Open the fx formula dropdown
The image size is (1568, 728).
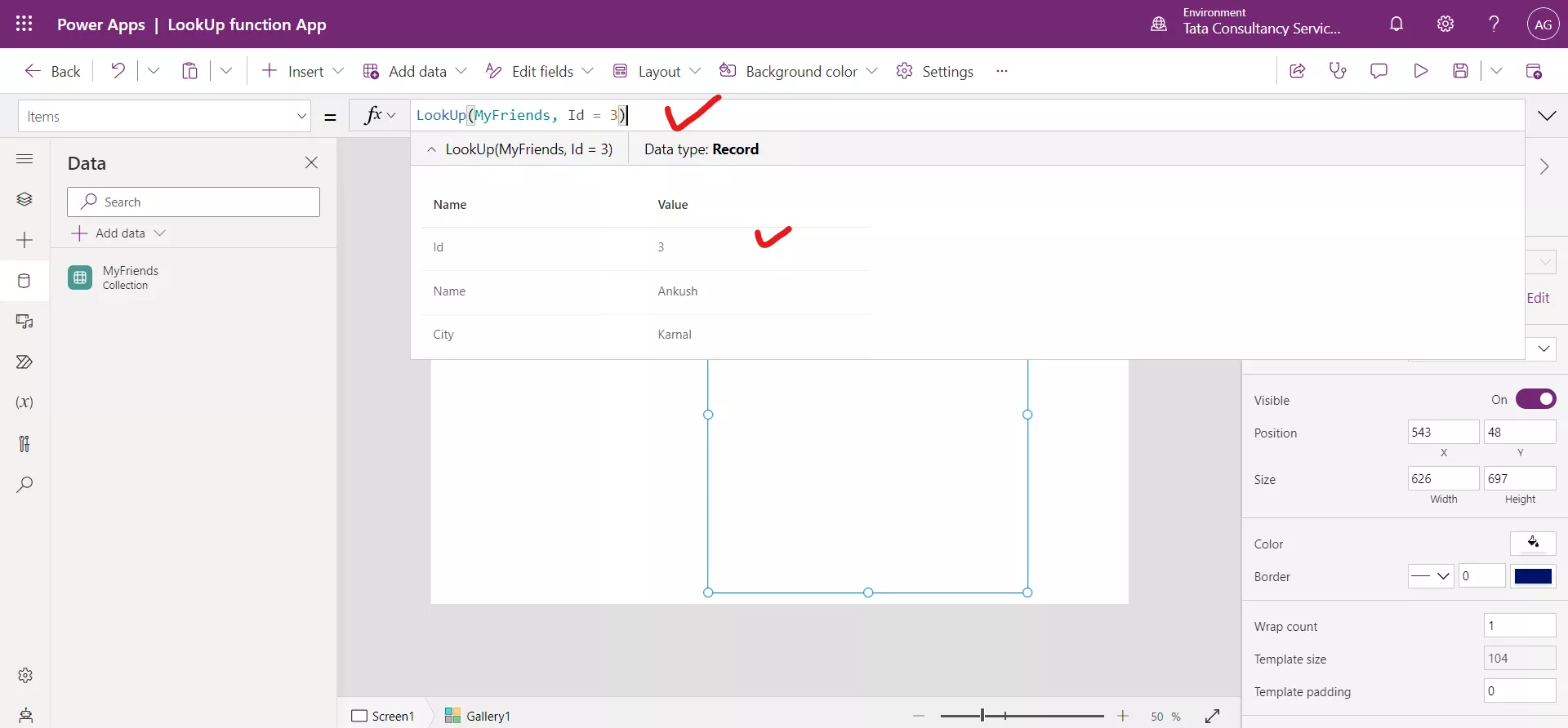pyautogui.click(x=380, y=116)
